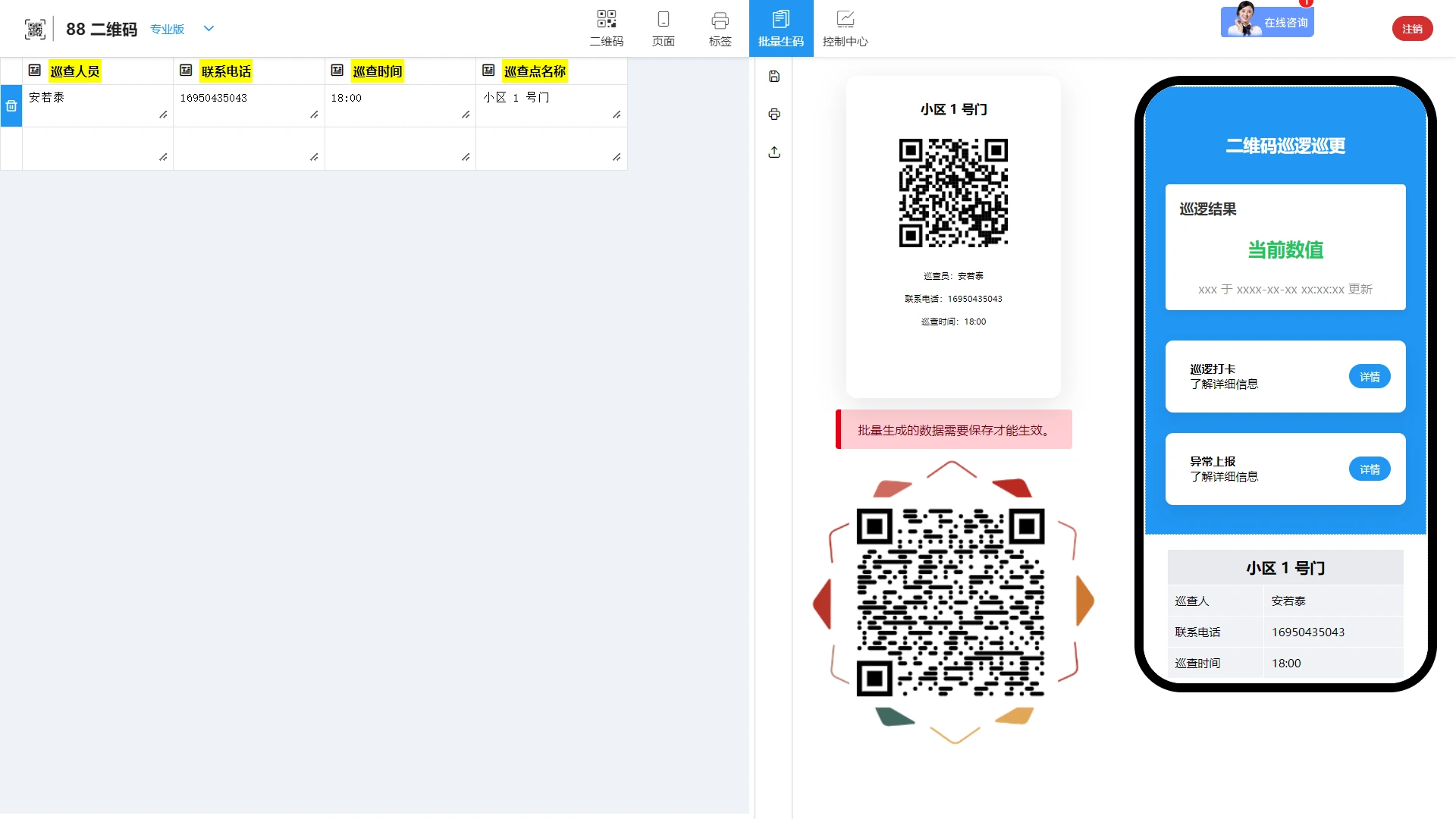Edit the 16950435043 phone cell

pyautogui.click(x=249, y=105)
